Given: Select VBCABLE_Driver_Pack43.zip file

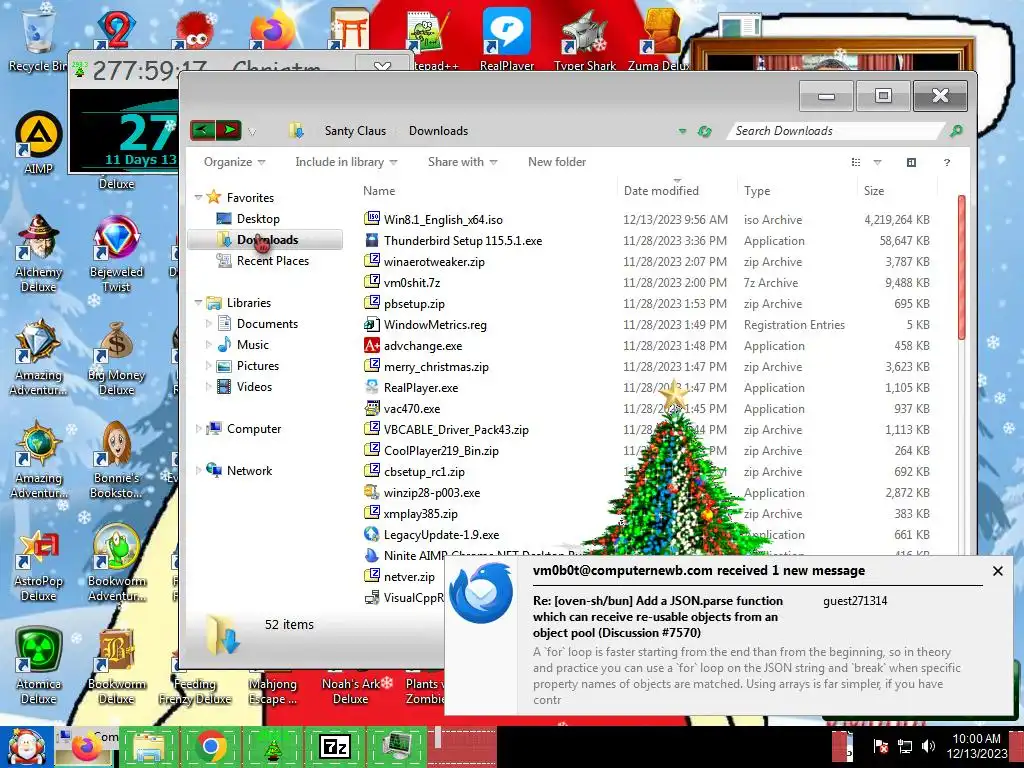Looking at the screenshot, I should click(456, 430).
